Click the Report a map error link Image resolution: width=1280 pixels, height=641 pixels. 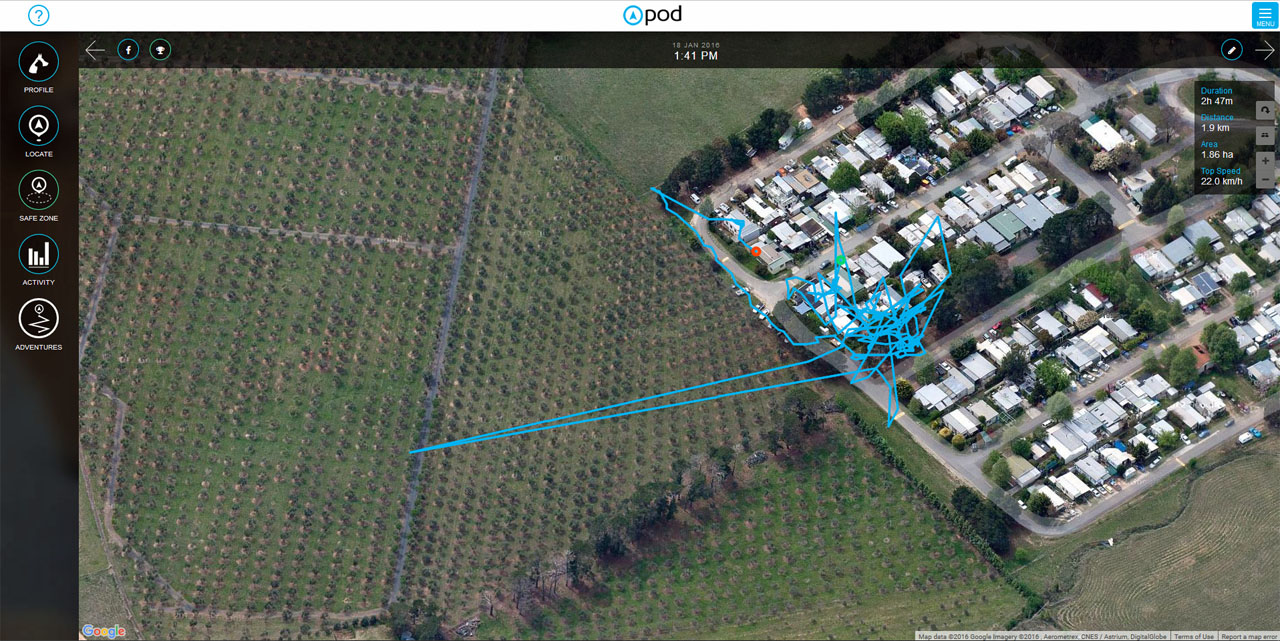tap(1249, 636)
